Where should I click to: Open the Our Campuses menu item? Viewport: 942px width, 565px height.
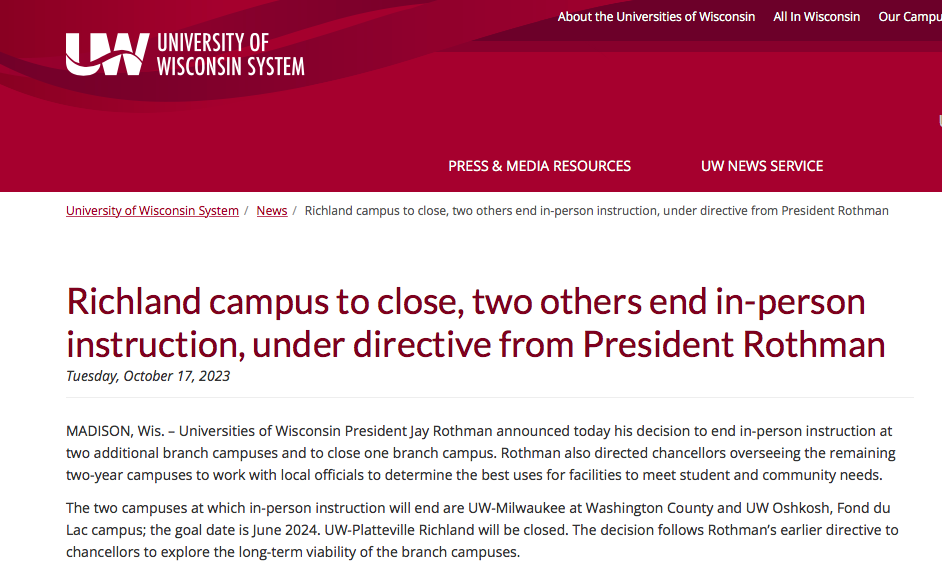pyautogui.click(x=910, y=17)
